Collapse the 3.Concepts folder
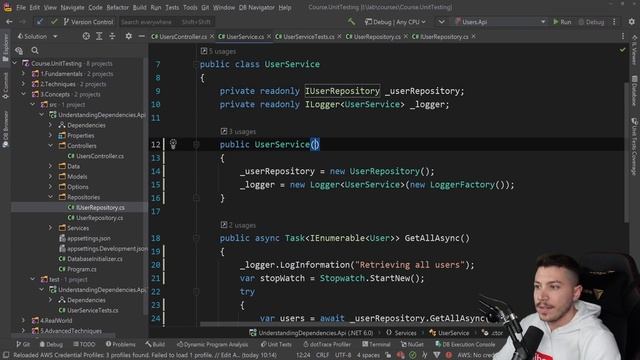This screenshot has height=360, width=640. 23,94
